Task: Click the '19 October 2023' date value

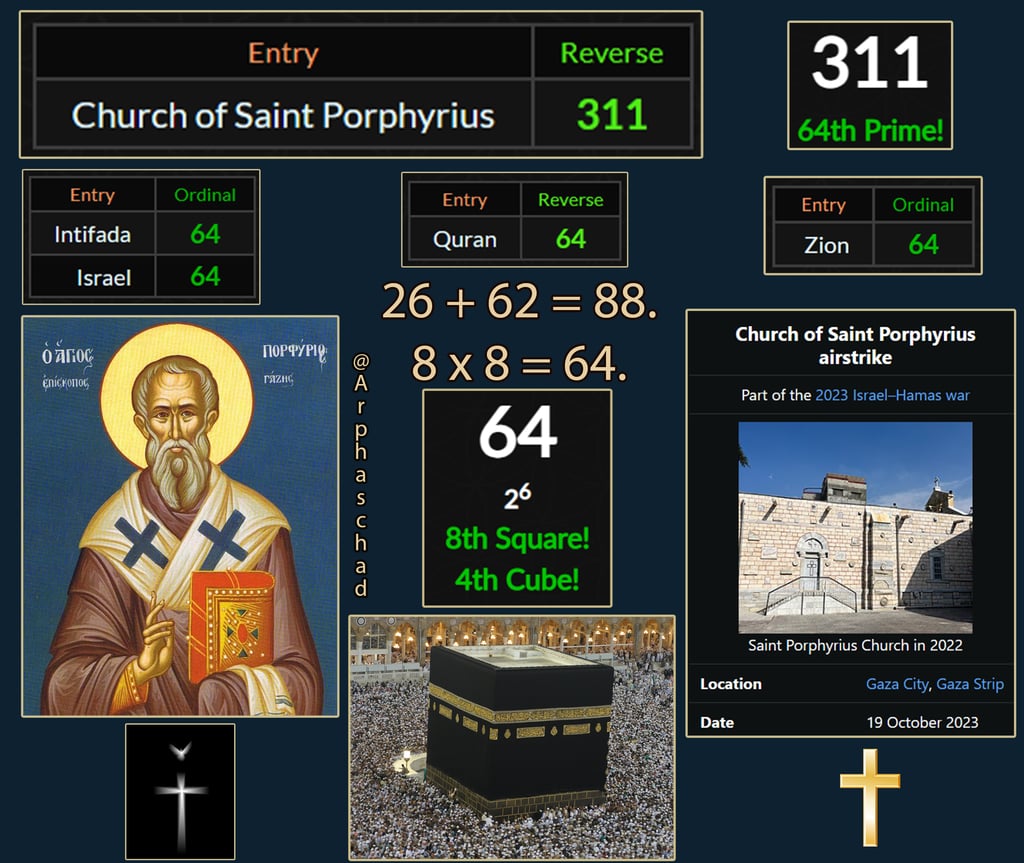Action: coord(922,723)
